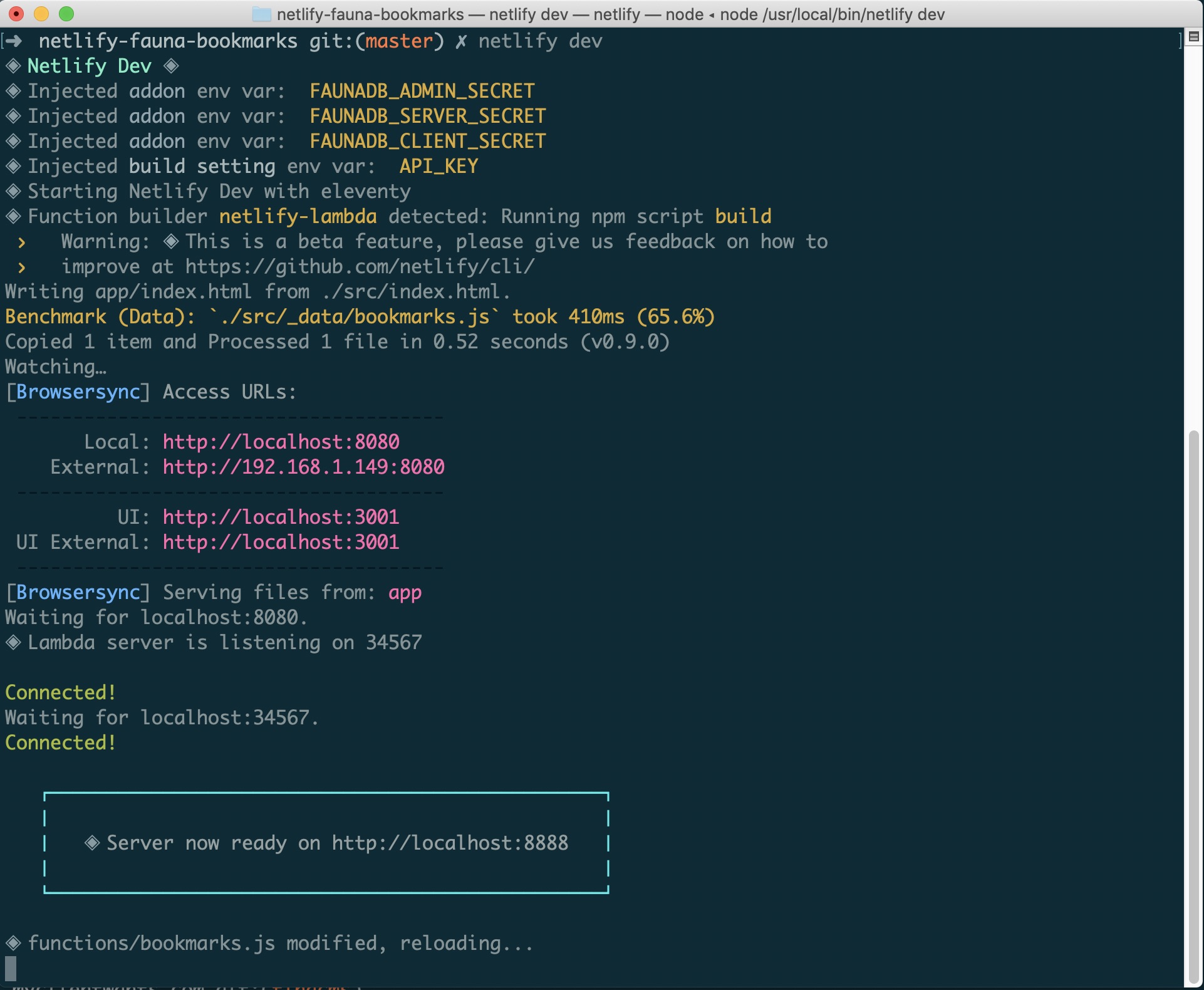
Task: Click '[Browsersync] Access URLs:' line
Action: 151,392
